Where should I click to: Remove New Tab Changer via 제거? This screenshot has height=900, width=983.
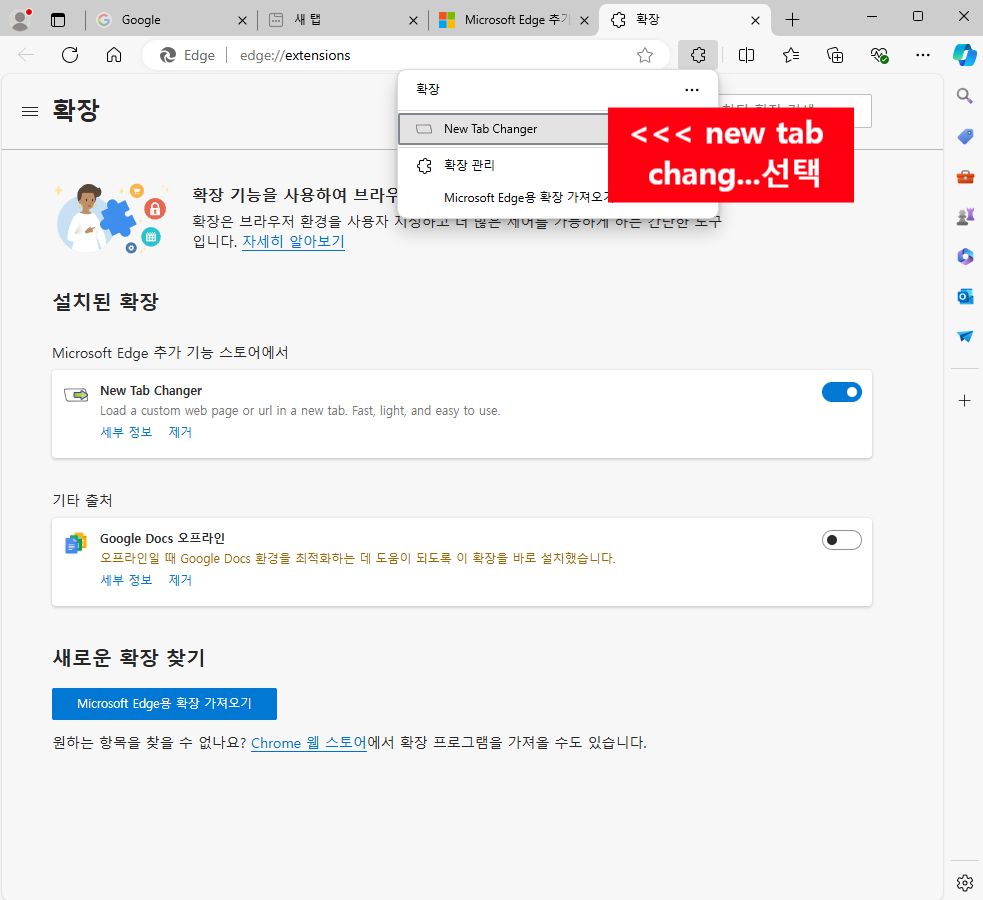point(180,432)
